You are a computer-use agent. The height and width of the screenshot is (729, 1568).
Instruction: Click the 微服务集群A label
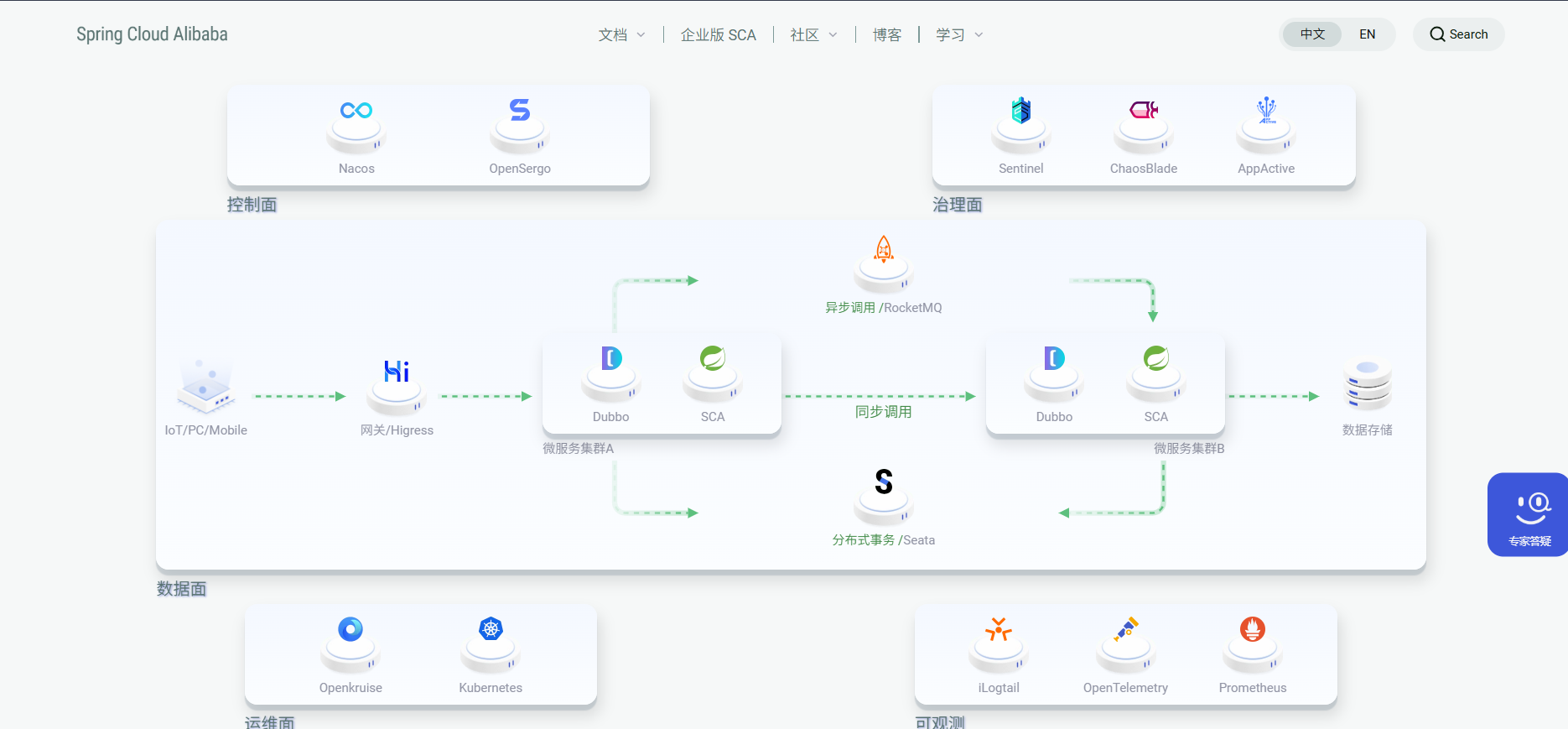click(579, 449)
